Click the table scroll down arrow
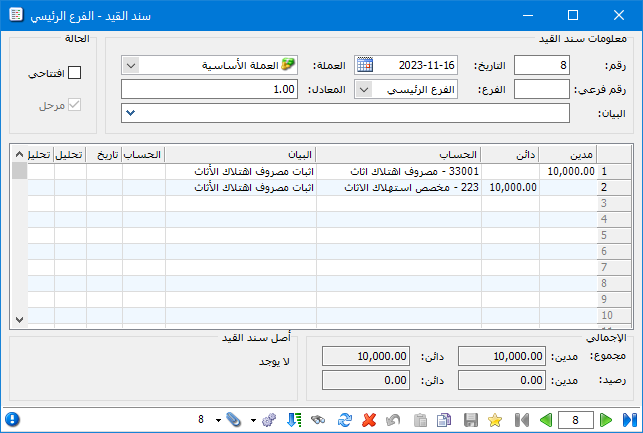This screenshot has width=643, height=433. (x=19, y=319)
